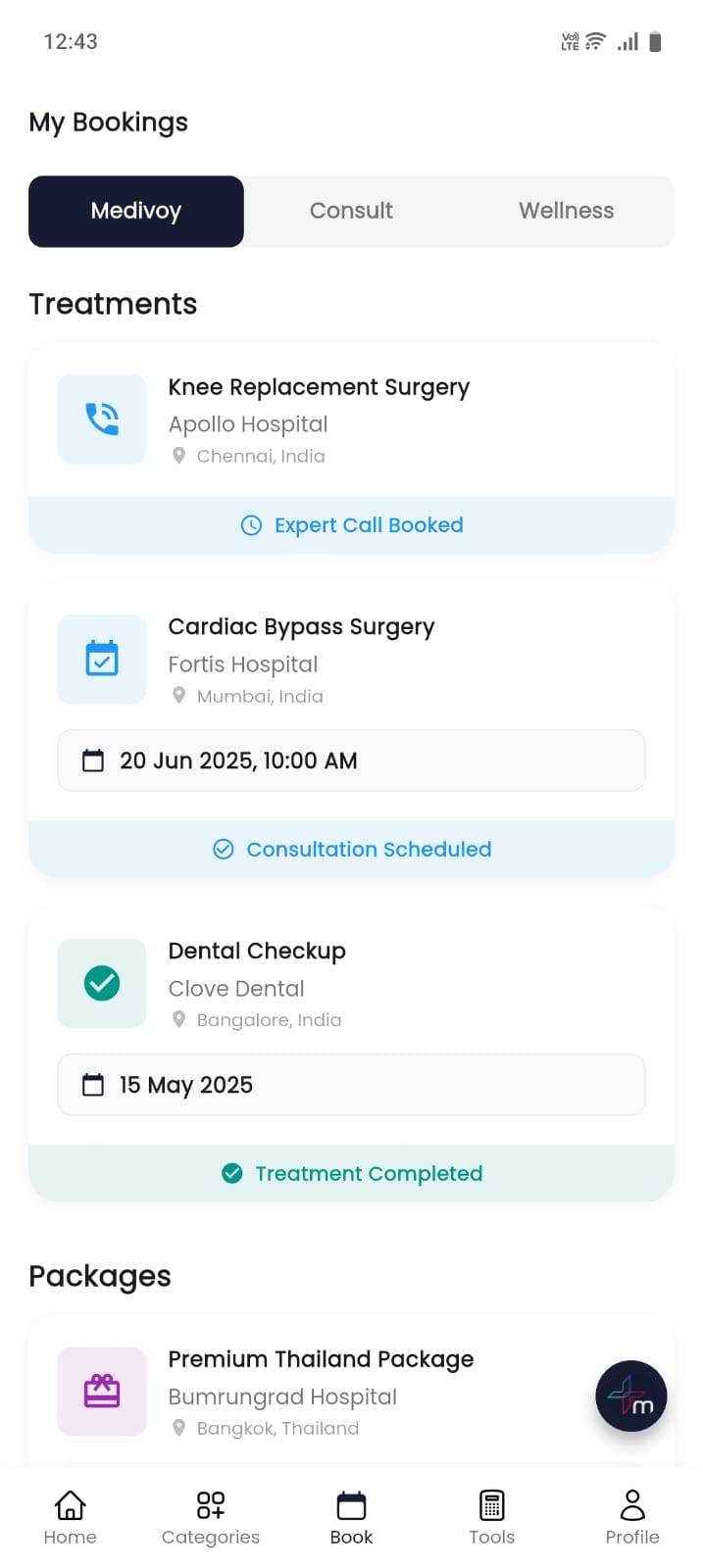Select the Medivoy tab
This screenshot has height=1568, width=703.
point(136,211)
